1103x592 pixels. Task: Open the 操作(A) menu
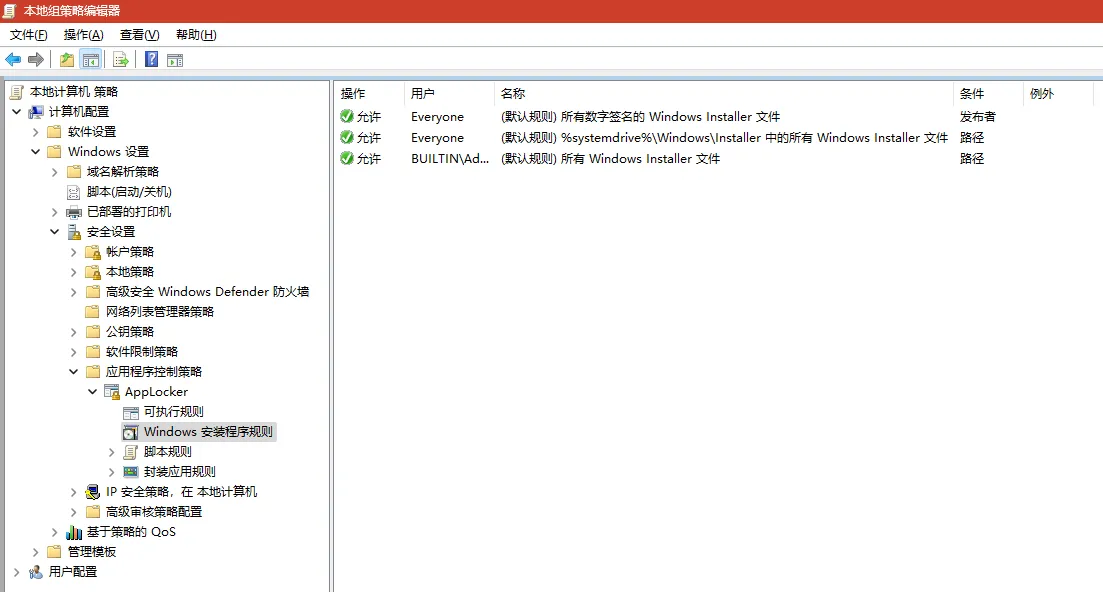[84, 34]
